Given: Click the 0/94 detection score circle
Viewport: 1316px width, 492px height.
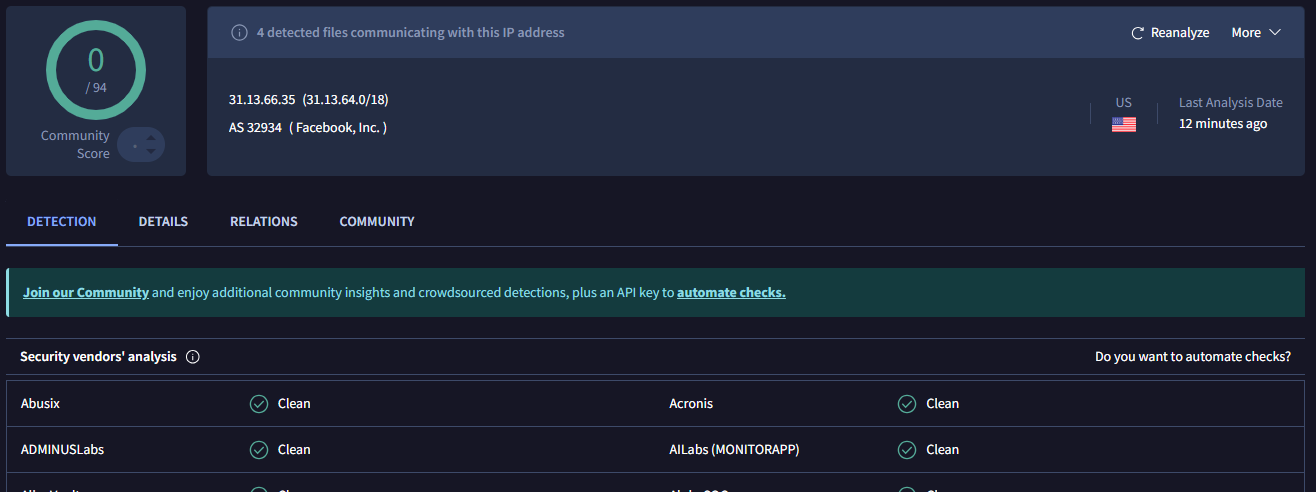Looking at the screenshot, I should pos(96,69).
